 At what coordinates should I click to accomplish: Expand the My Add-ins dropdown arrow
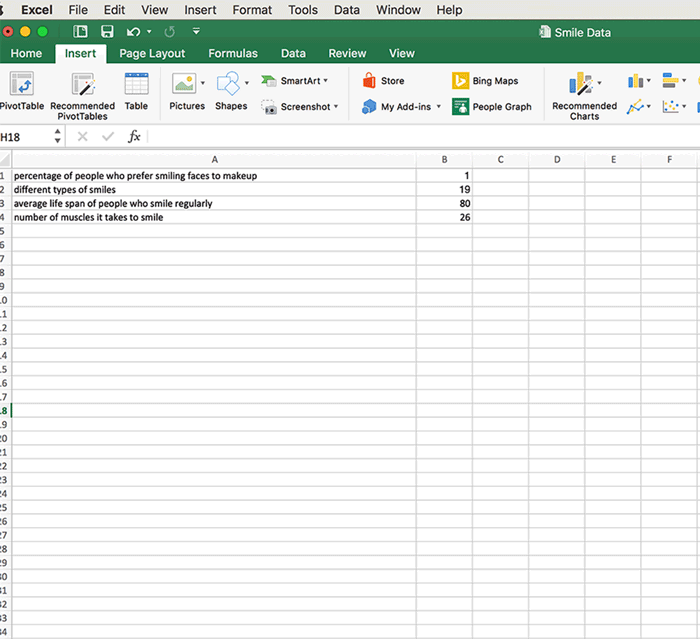[x=438, y=107]
